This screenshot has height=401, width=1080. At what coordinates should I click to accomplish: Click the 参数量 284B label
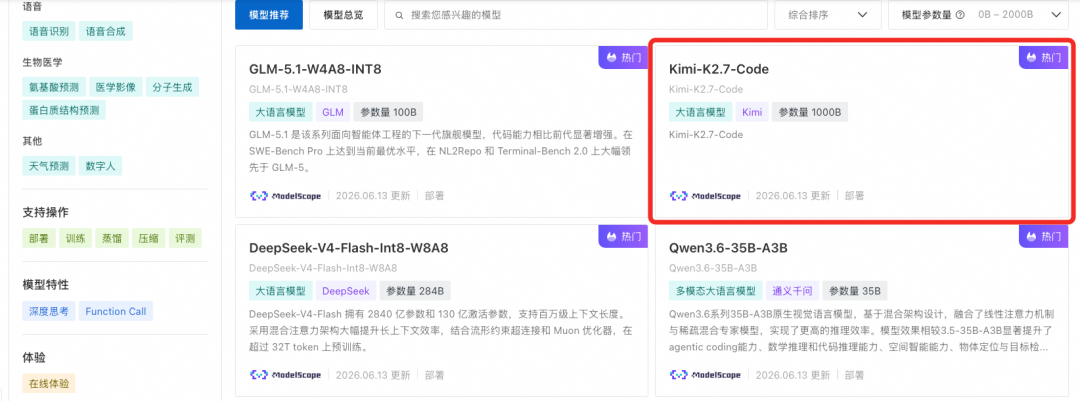pos(415,291)
